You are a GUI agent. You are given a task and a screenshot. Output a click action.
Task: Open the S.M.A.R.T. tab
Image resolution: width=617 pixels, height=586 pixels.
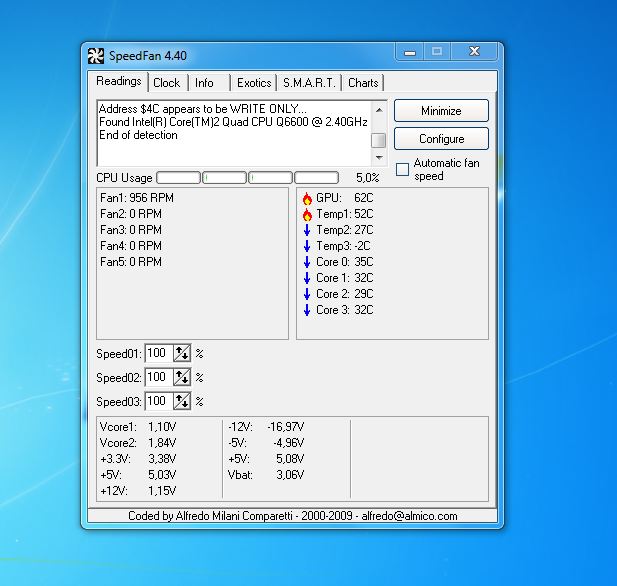[x=309, y=83]
